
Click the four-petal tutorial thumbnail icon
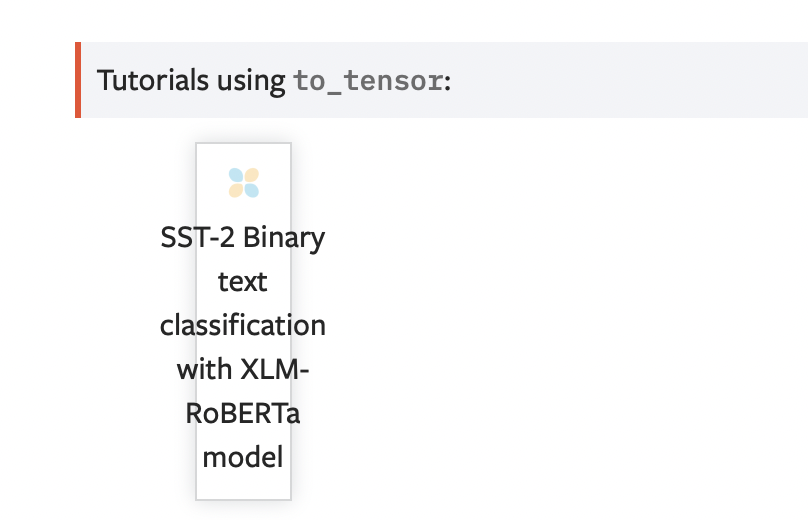(243, 183)
